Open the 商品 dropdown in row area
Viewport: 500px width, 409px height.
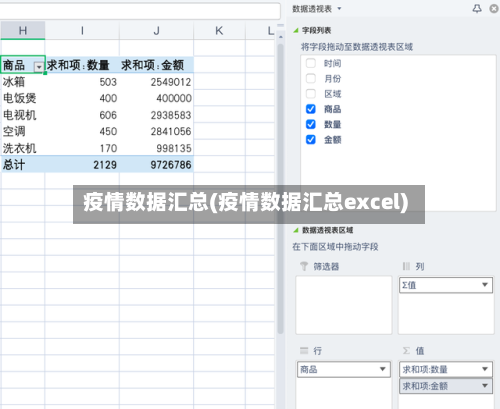(383, 369)
